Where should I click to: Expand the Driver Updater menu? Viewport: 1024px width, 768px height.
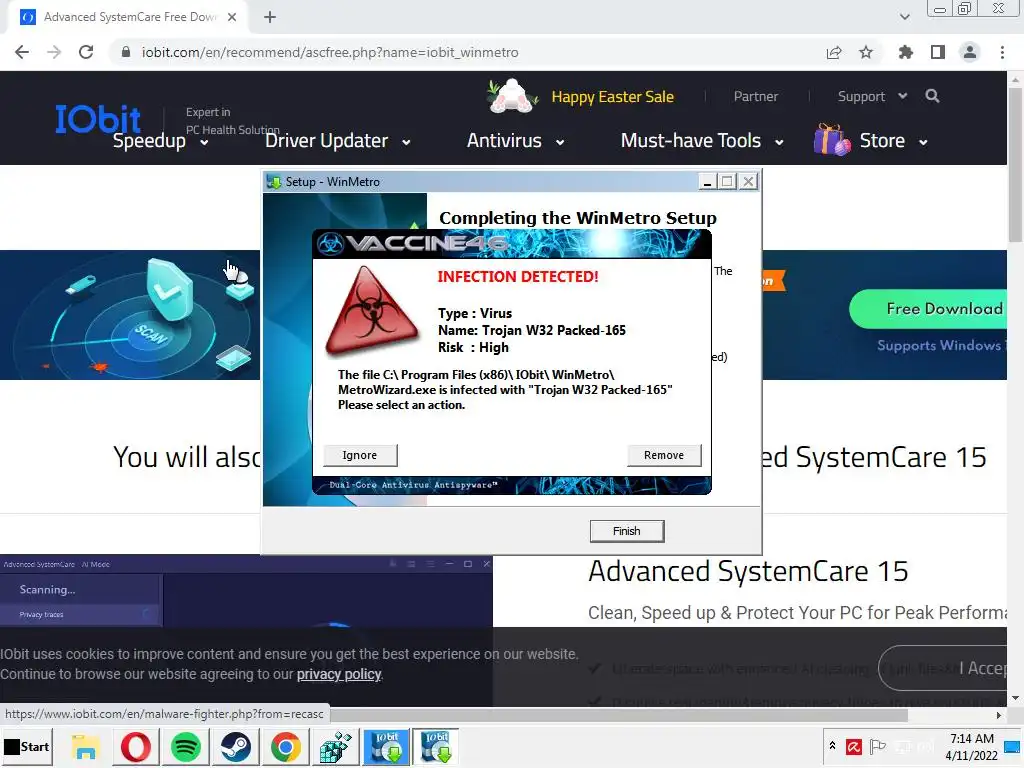point(338,141)
